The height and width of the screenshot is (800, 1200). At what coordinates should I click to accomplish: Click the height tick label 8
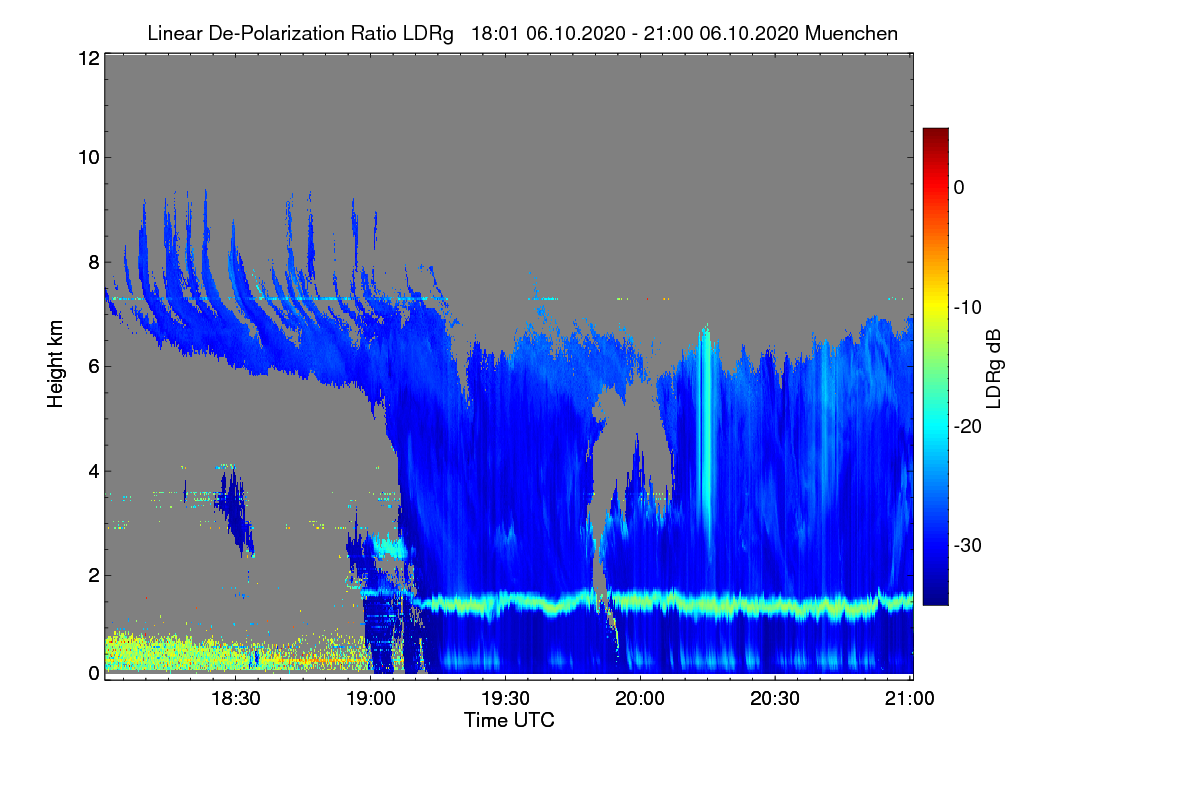(92, 262)
